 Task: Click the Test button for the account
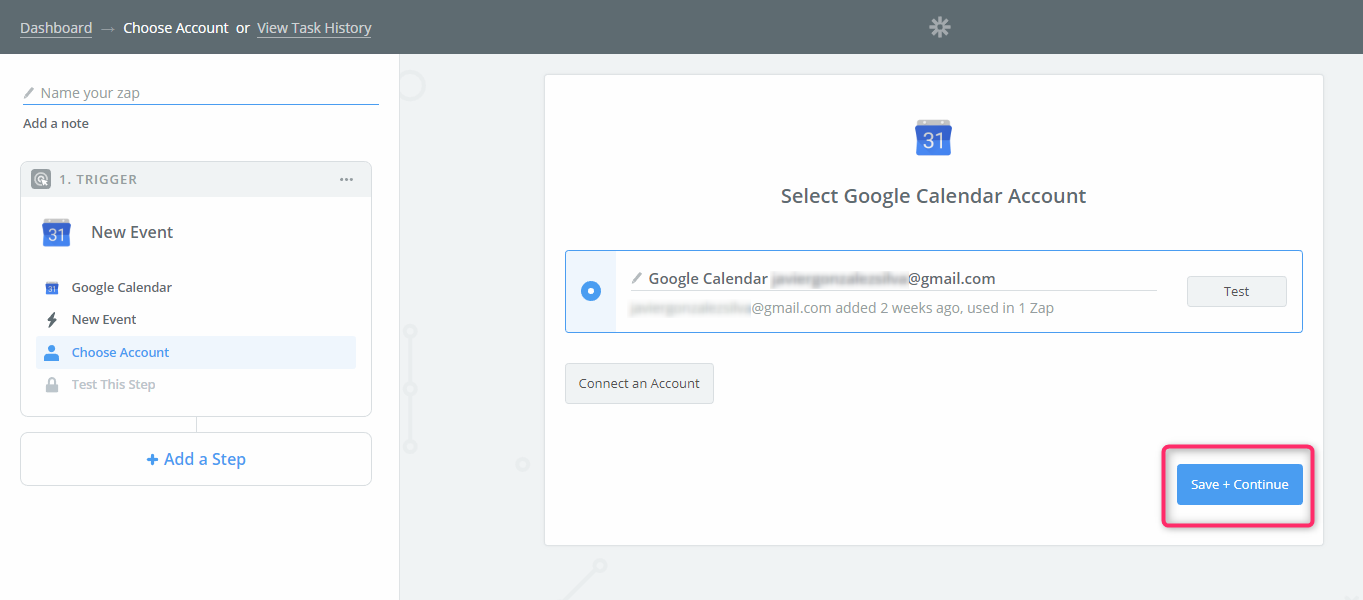pos(1236,291)
